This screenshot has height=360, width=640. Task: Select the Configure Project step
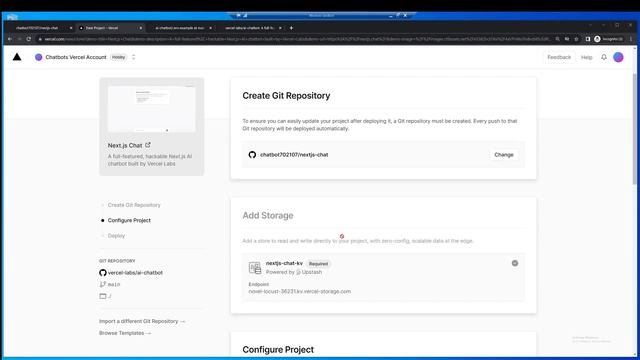pos(129,220)
